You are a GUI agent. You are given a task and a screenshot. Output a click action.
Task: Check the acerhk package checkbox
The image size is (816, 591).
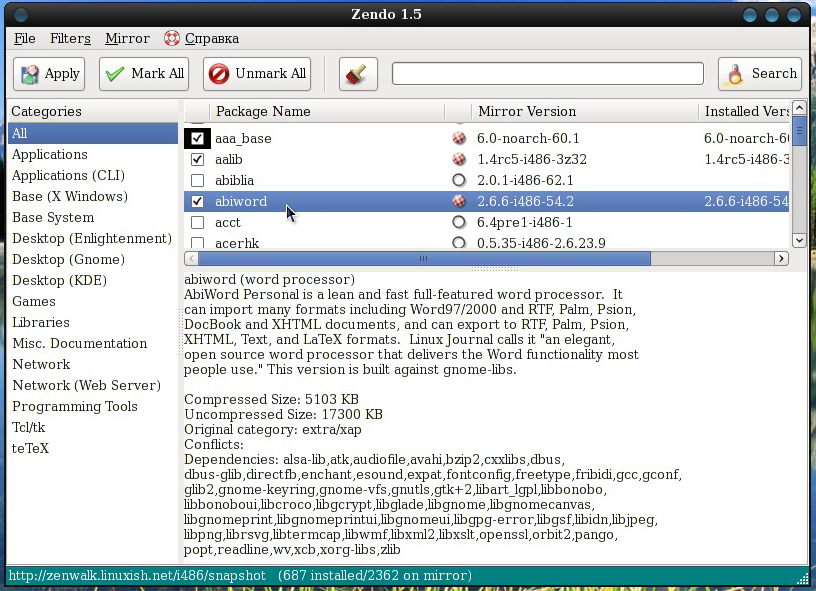tap(197, 242)
